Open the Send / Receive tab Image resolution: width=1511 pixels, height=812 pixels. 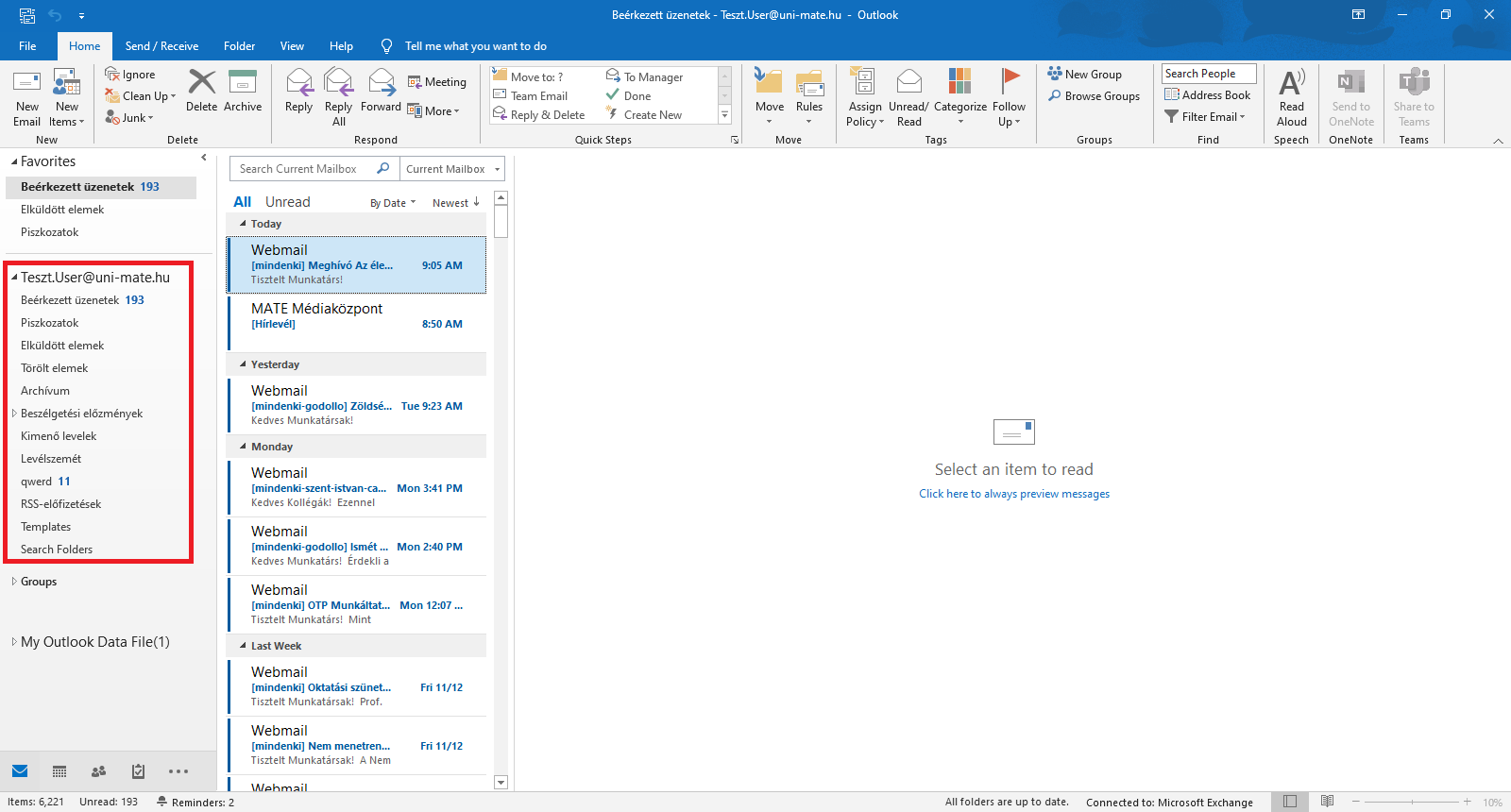coord(161,46)
